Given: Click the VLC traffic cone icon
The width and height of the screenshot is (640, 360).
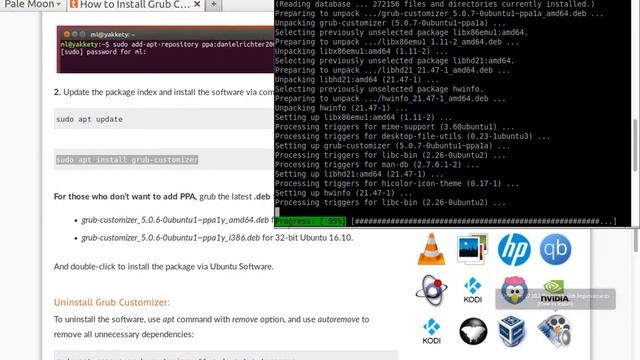Looking at the screenshot, I should (x=431, y=249).
